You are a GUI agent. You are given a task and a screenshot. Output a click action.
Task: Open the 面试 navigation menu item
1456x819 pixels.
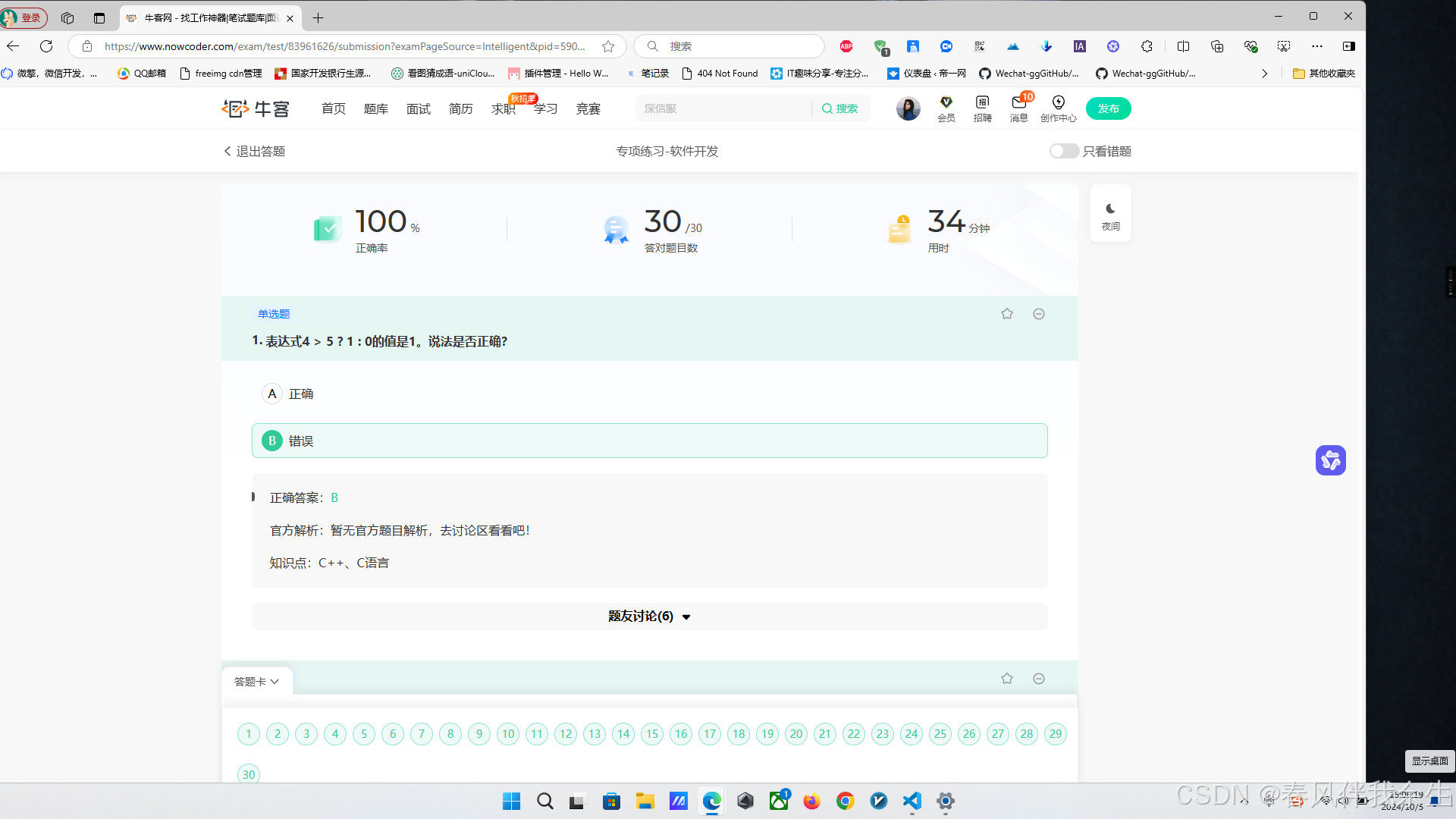coord(418,109)
